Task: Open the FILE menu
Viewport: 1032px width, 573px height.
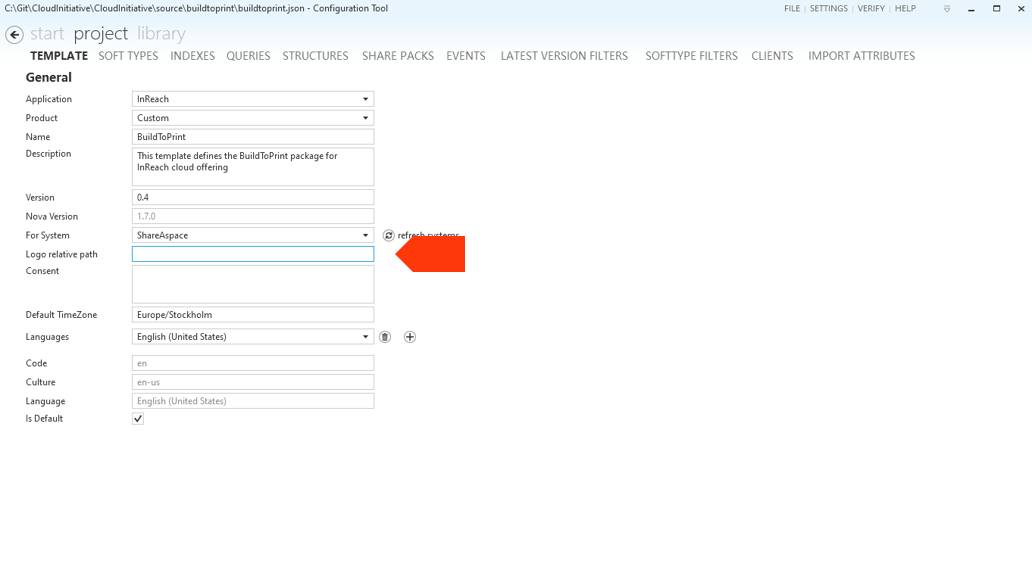Action: pos(792,9)
